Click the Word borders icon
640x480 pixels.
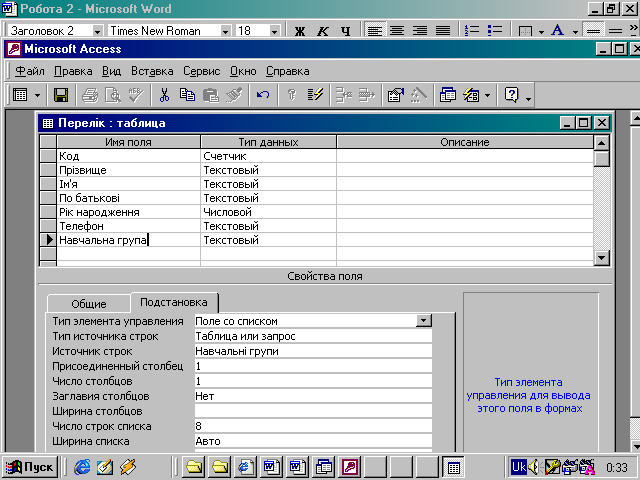525,31
